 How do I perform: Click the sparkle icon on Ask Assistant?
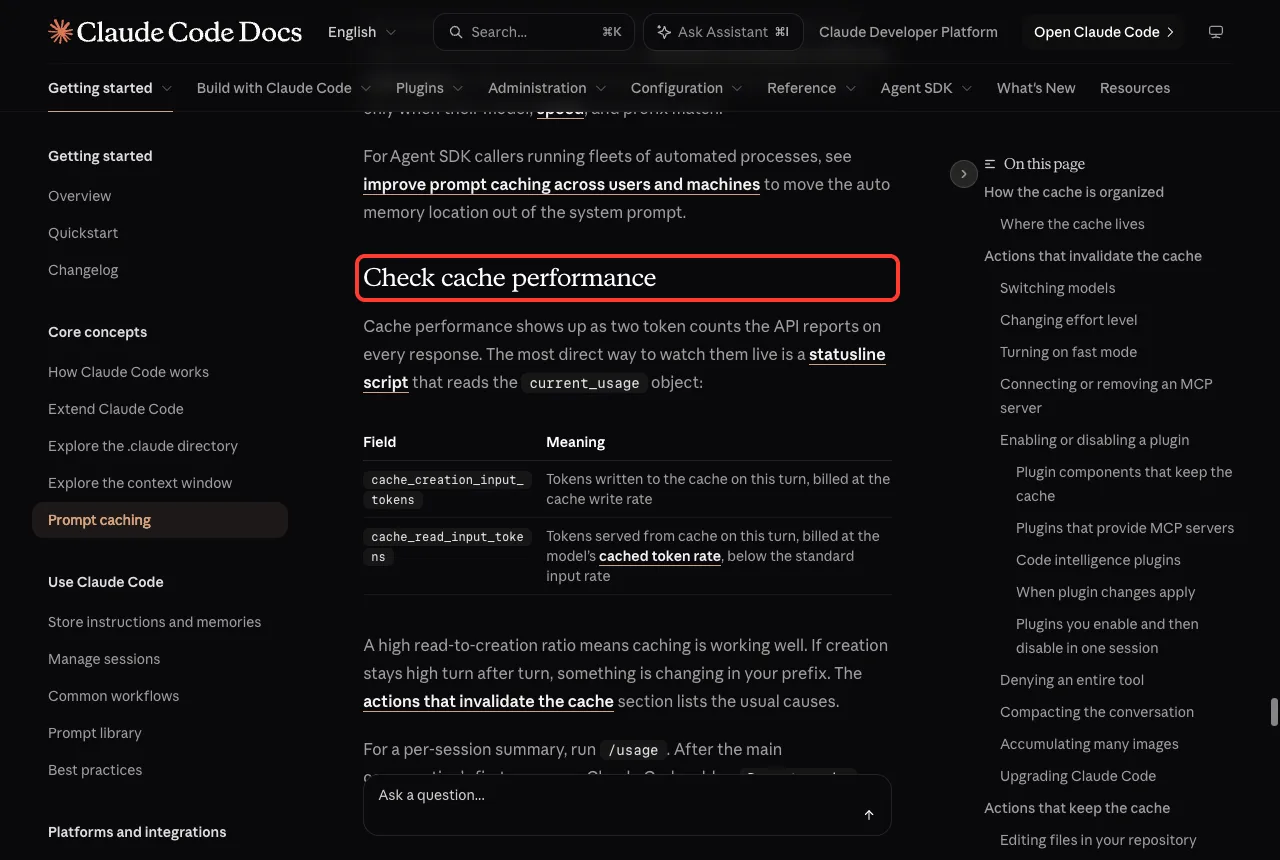(x=664, y=32)
